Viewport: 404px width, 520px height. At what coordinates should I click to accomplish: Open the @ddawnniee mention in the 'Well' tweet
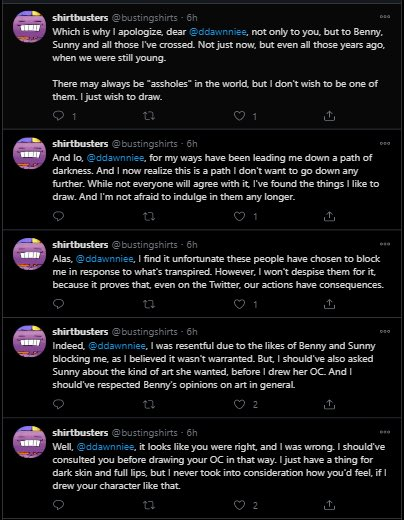pos(105,446)
